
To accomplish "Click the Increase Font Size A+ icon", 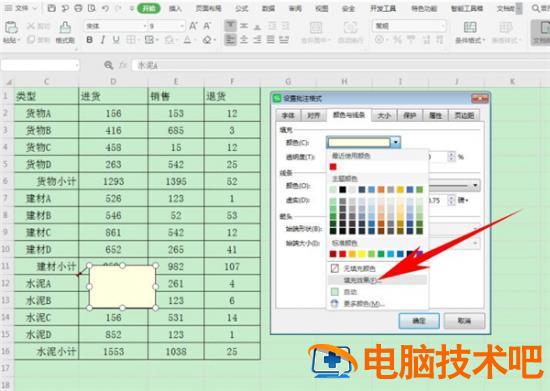I will (x=194, y=26).
